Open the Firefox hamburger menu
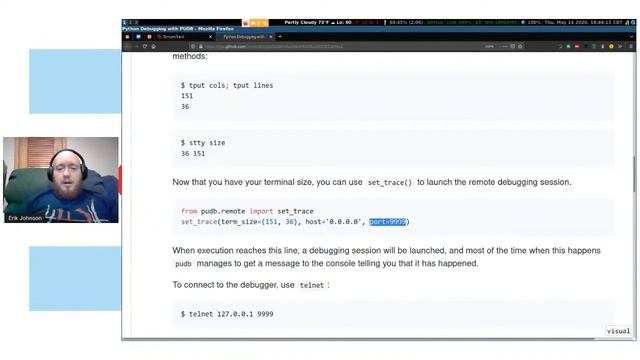Image resolution: width=640 pixels, height=360 pixels. point(631,47)
